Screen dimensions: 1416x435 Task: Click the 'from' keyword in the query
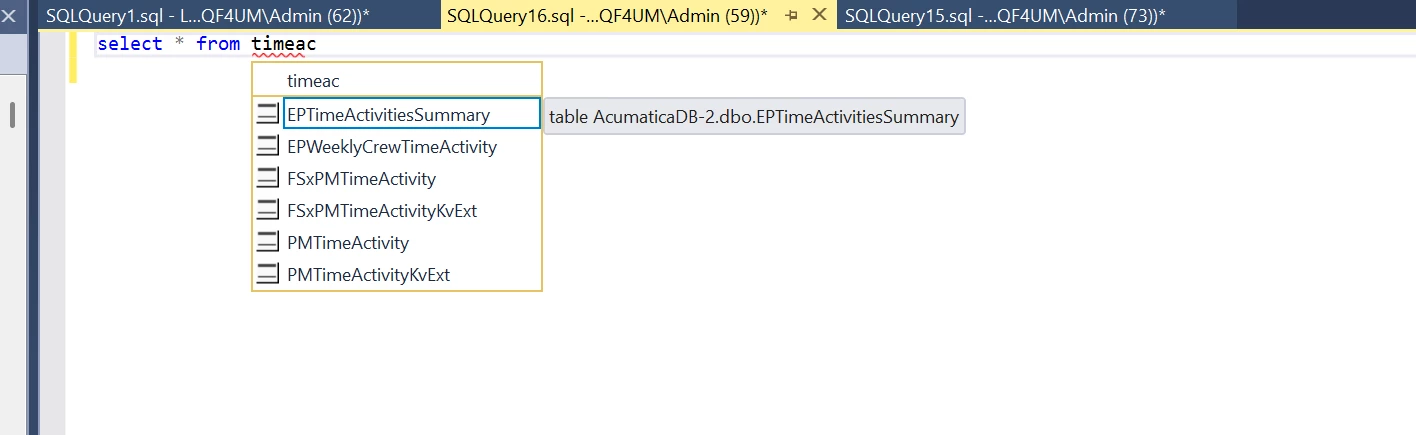(x=218, y=44)
